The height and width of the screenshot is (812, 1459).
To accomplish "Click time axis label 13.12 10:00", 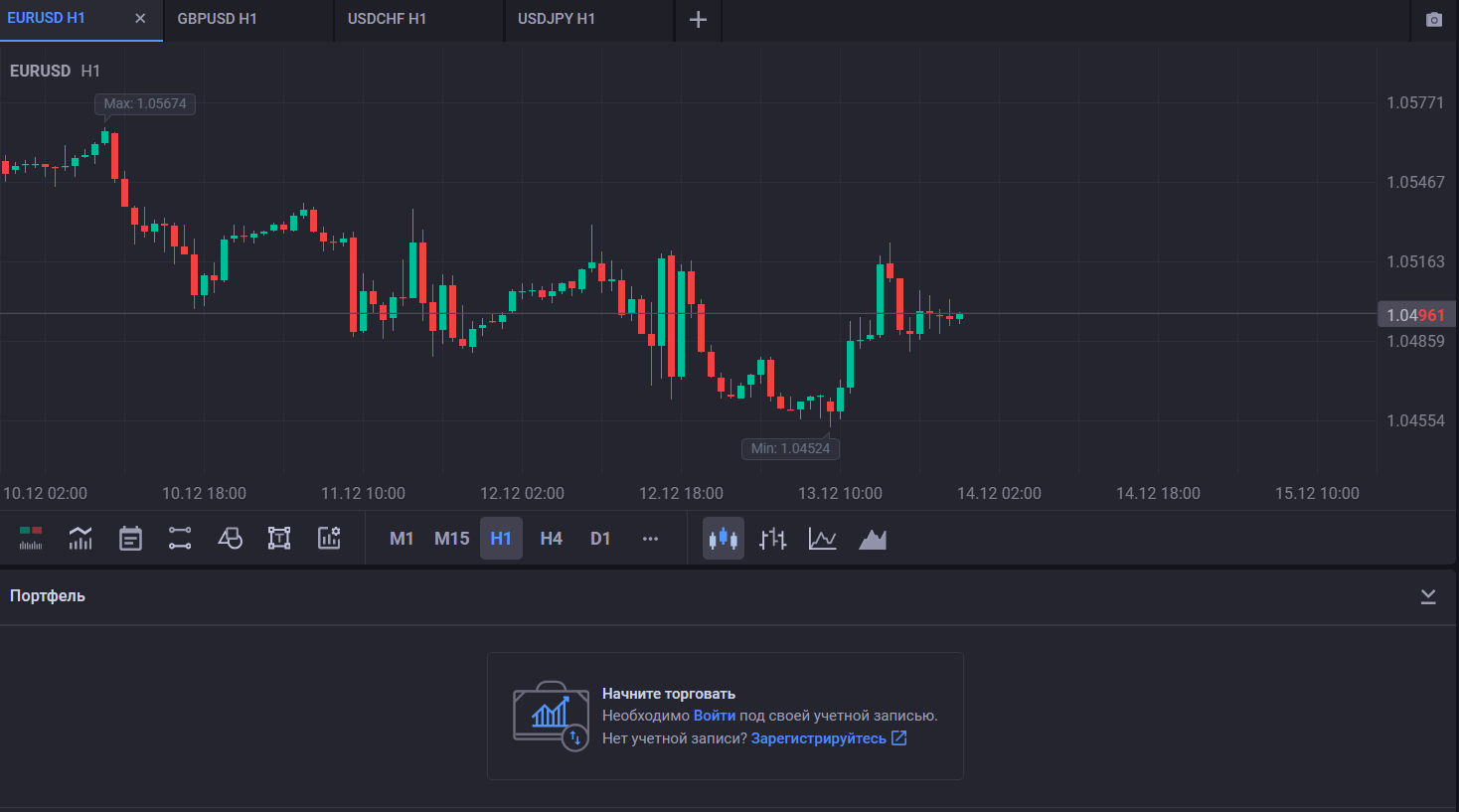I will 840,493.
